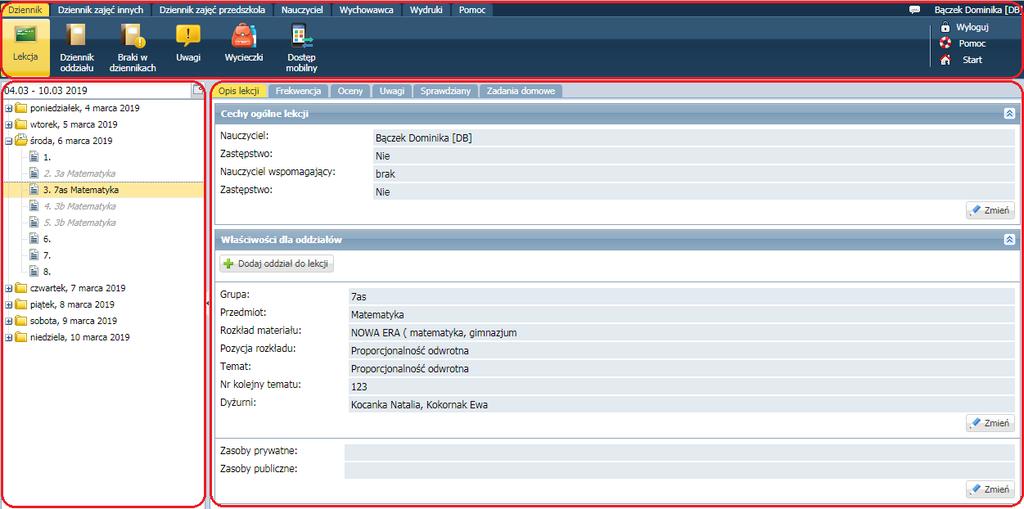The width and height of the screenshot is (1024, 509).
Task: Click the Zasoby prywatne field
Action: tap(680, 453)
